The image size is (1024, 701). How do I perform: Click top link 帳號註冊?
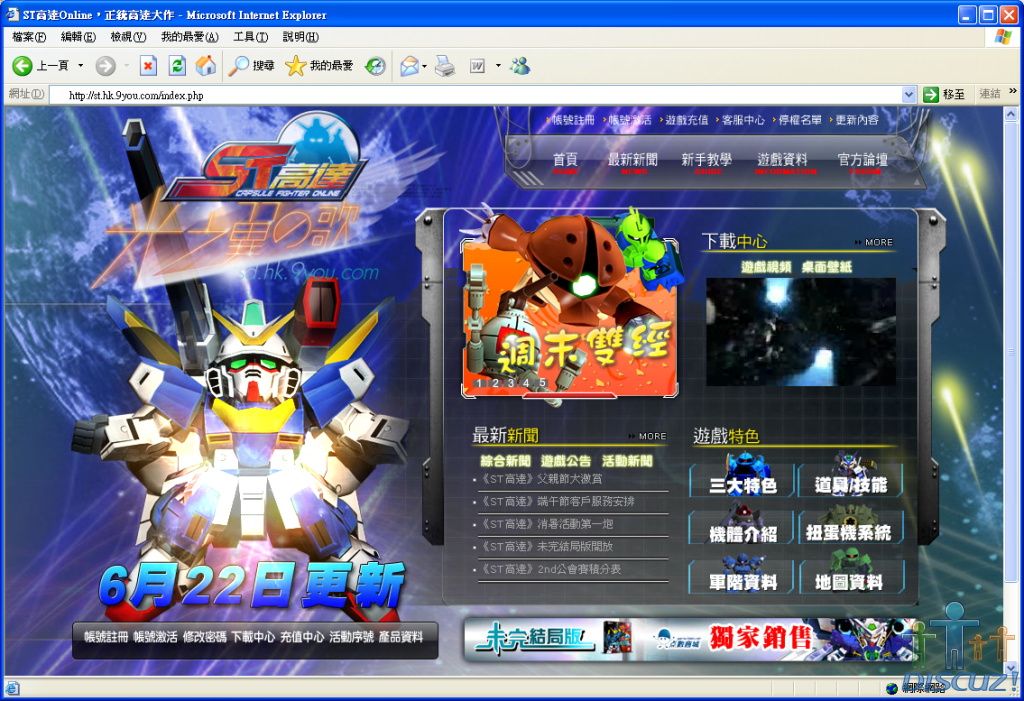click(x=571, y=120)
